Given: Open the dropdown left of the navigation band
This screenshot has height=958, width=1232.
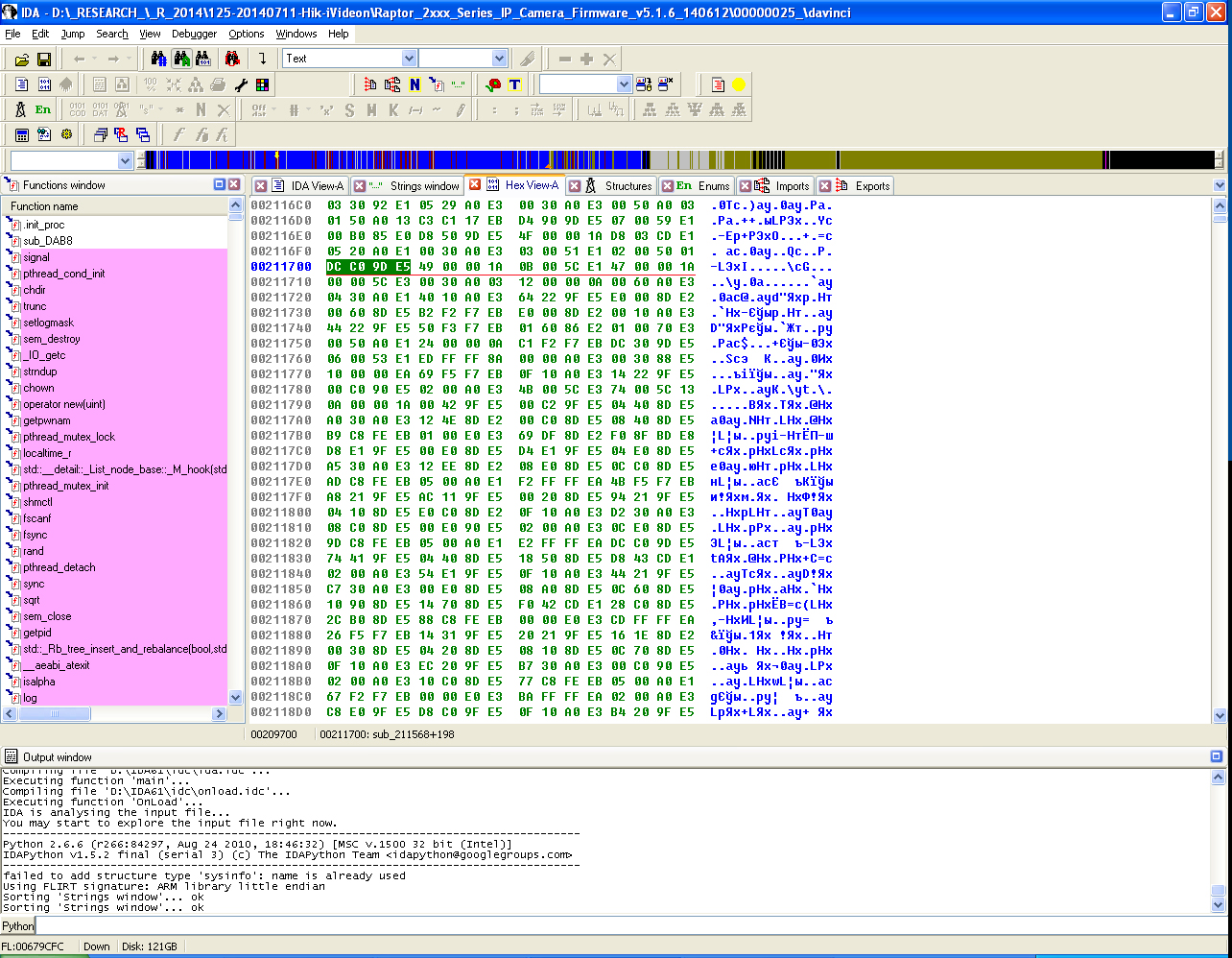Looking at the screenshot, I should (125, 160).
